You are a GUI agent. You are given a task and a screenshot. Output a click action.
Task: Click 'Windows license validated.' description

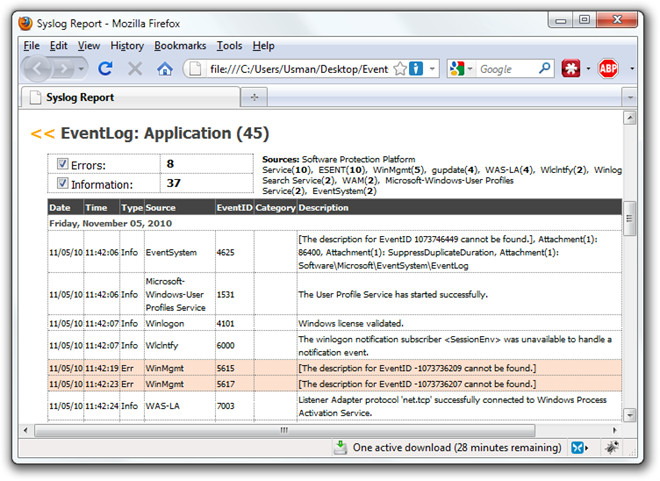[351, 323]
